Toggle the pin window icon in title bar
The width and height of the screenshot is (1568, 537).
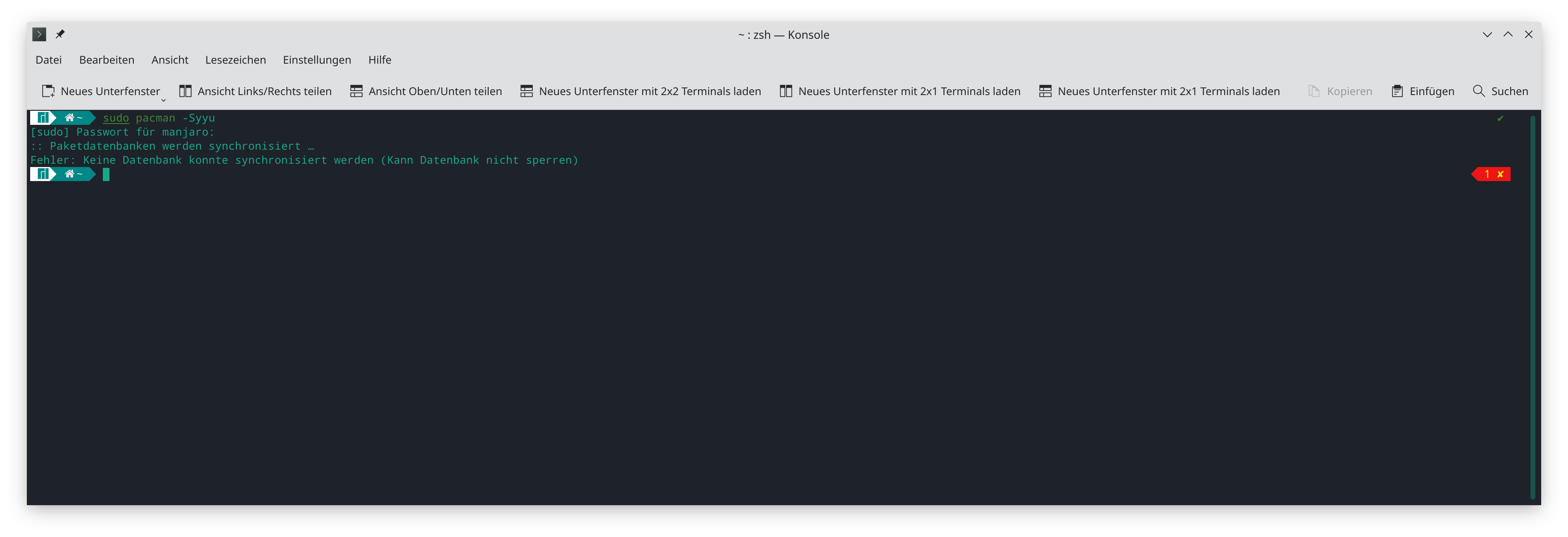click(59, 35)
